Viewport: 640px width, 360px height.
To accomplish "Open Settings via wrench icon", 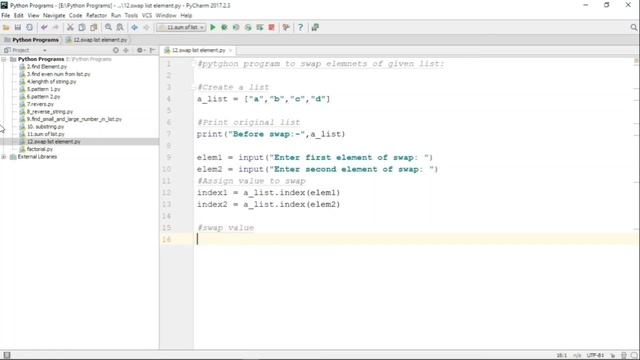I will (x=286, y=27).
